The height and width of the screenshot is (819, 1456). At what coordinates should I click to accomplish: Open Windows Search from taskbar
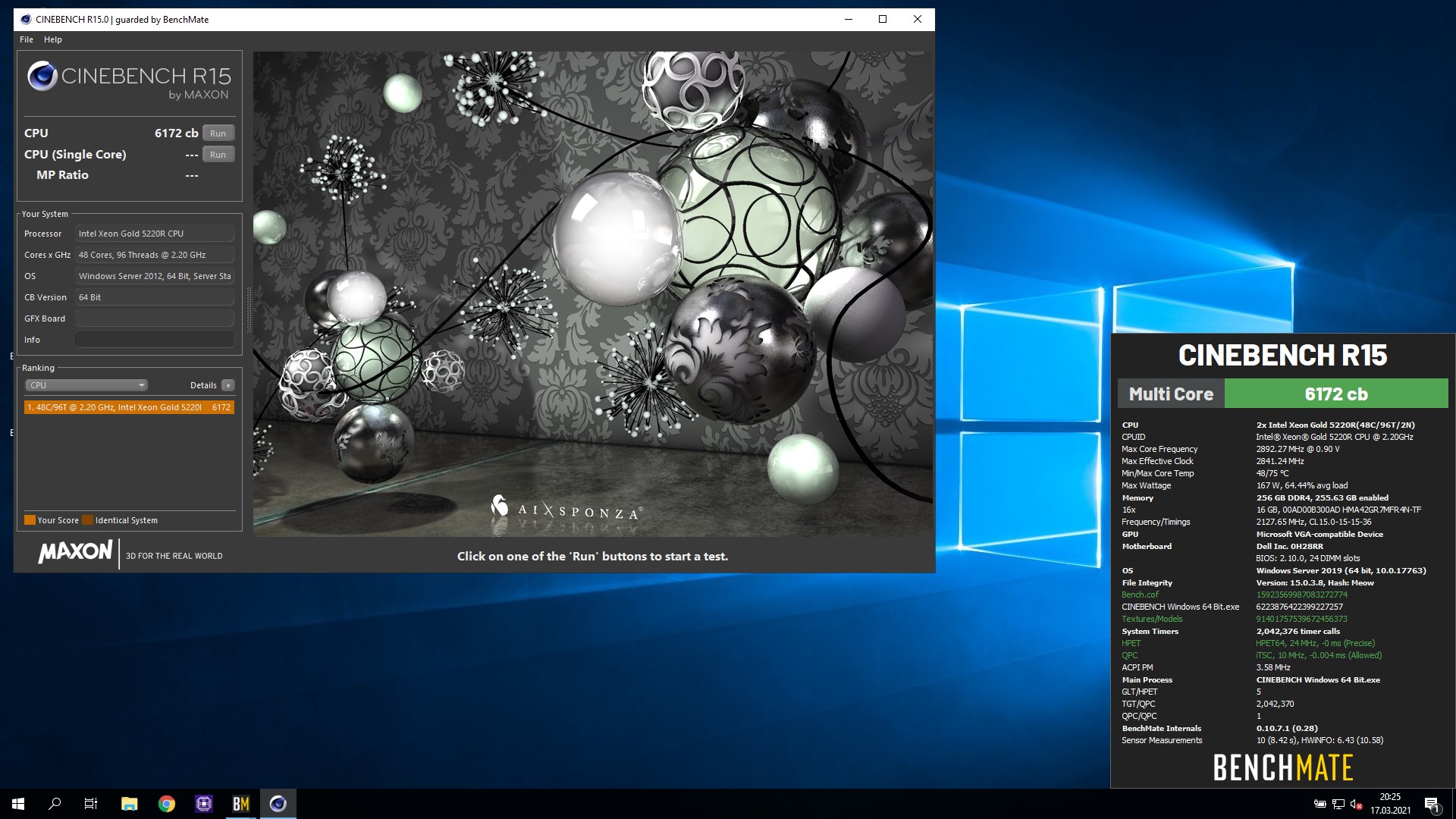(x=55, y=804)
